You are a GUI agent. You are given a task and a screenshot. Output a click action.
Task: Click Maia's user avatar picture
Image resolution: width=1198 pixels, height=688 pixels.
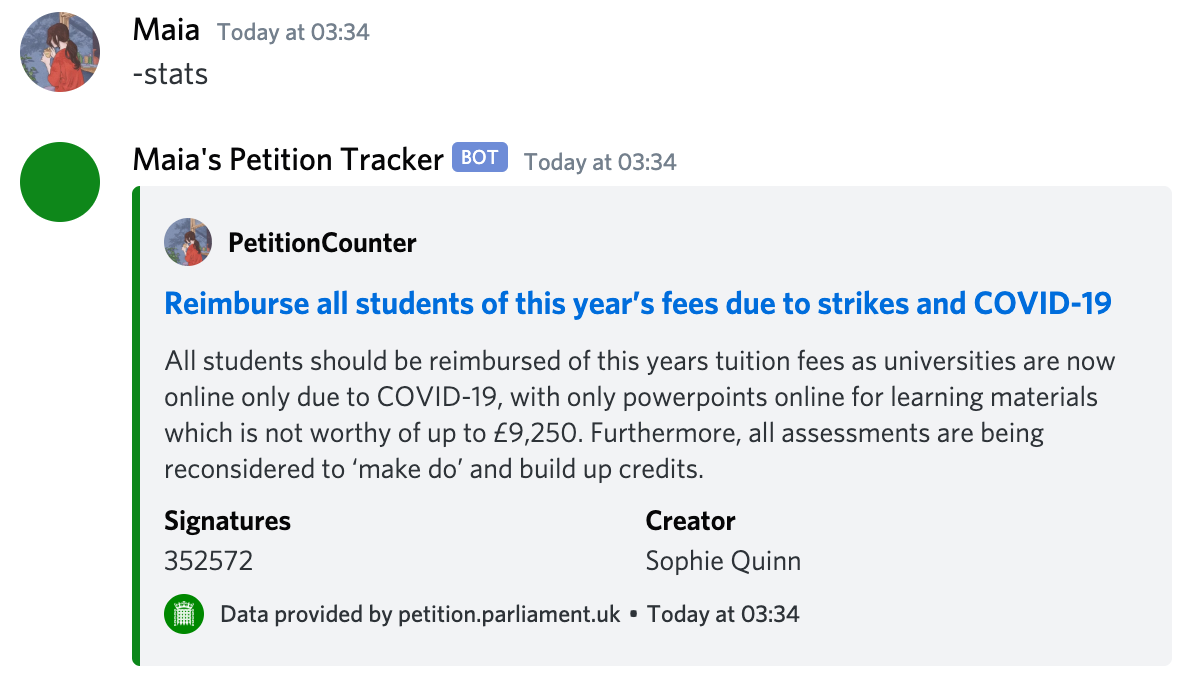pos(60,52)
